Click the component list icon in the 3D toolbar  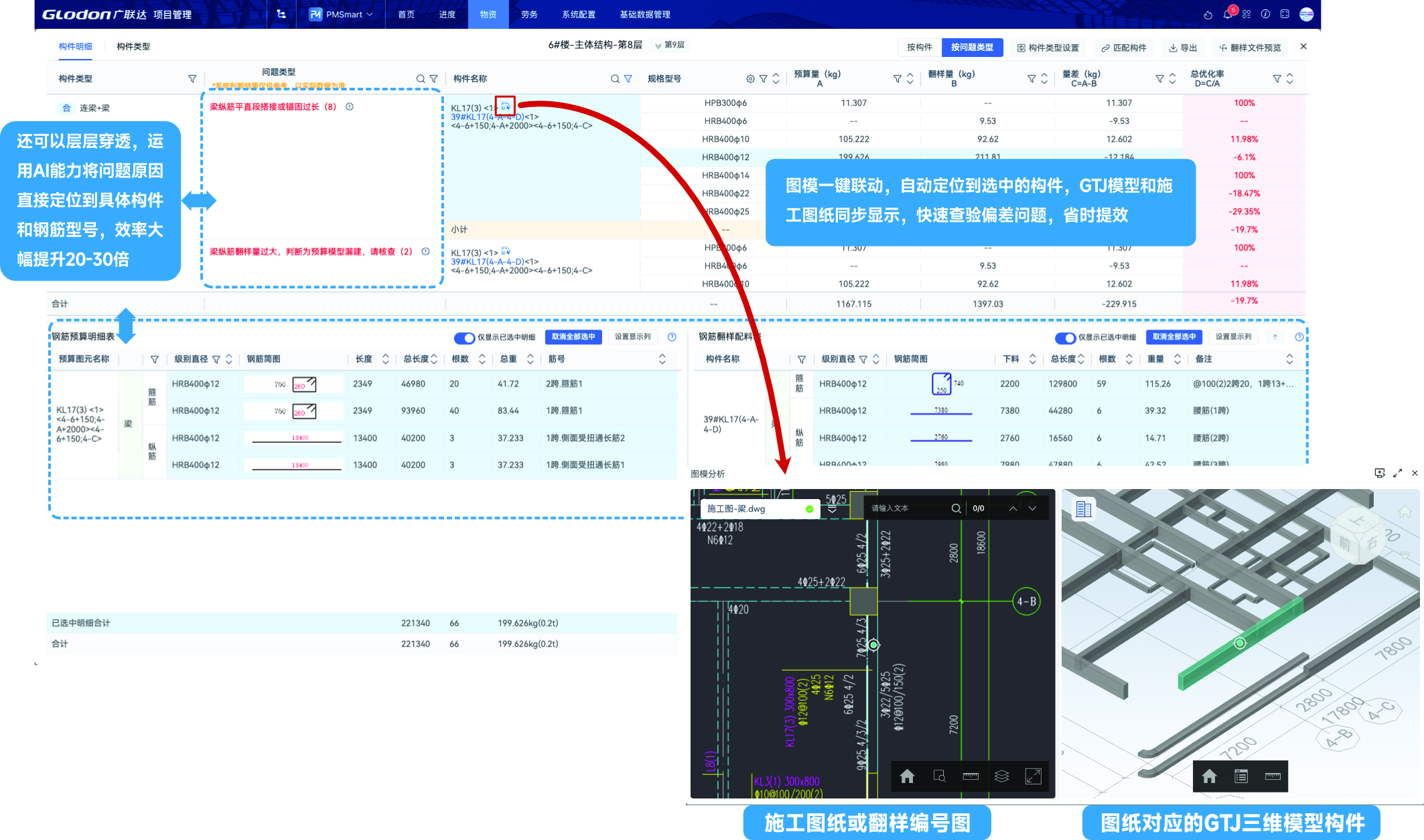(x=1240, y=776)
